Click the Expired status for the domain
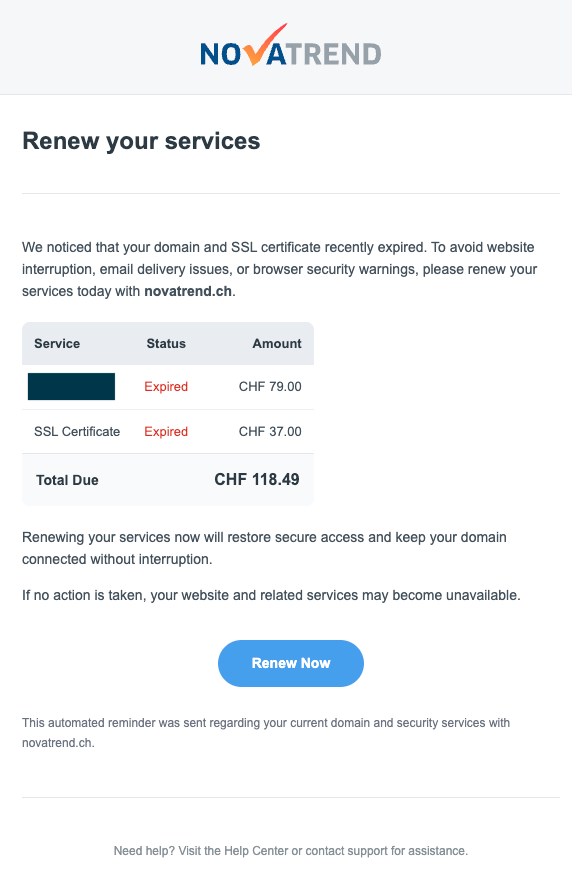 tap(166, 386)
